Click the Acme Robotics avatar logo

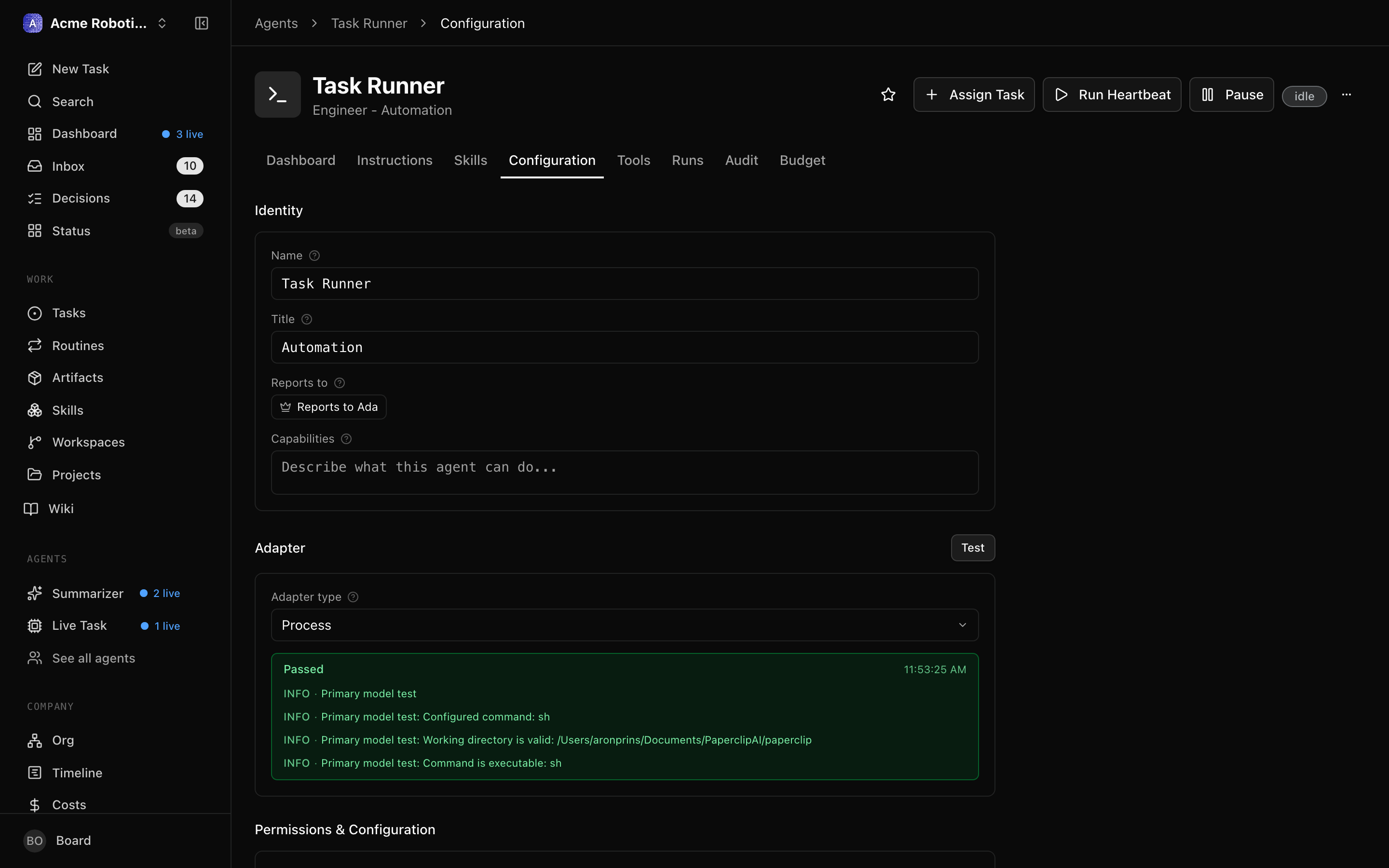[33, 23]
